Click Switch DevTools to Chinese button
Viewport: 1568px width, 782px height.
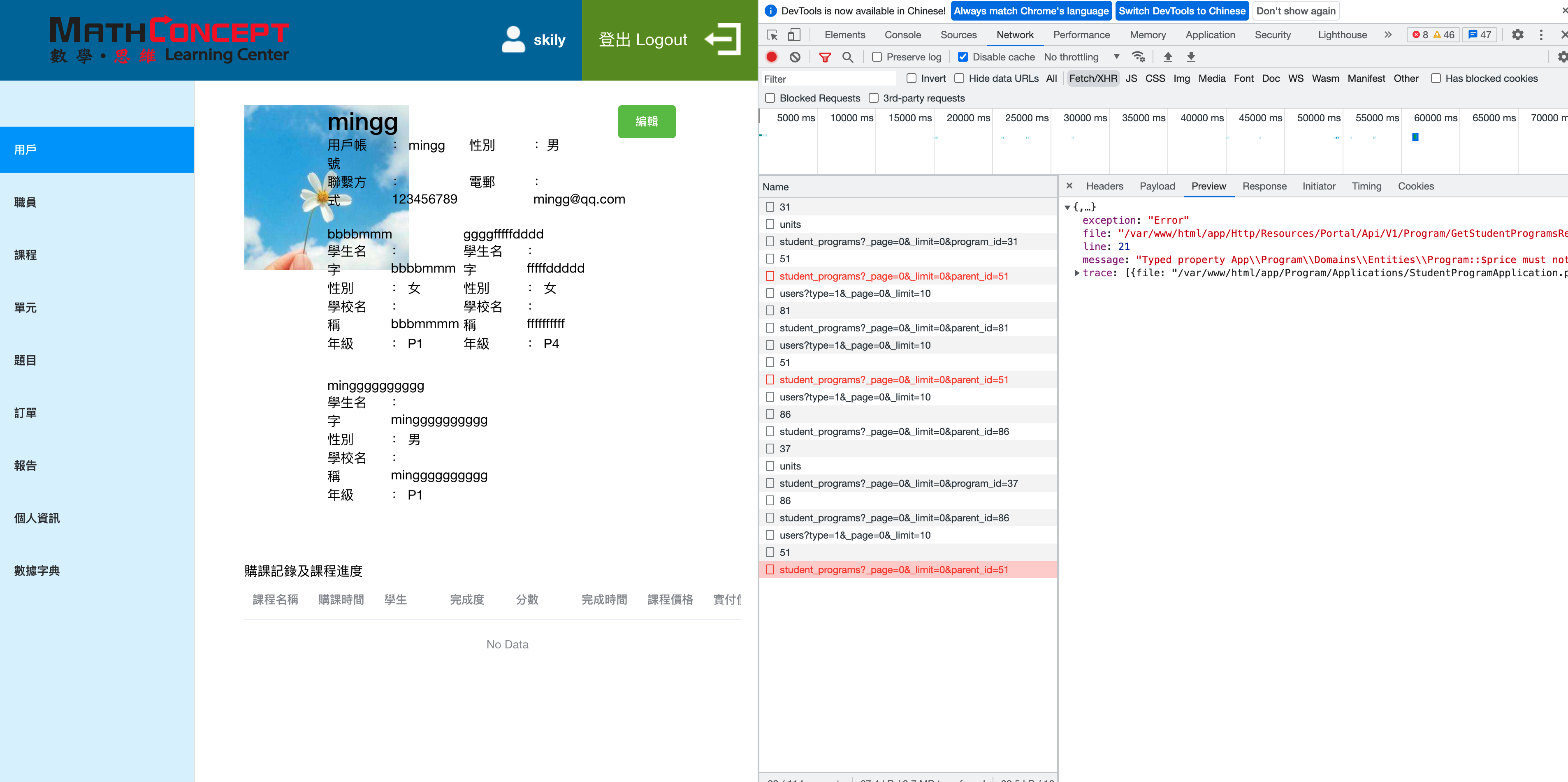click(1181, 11)
